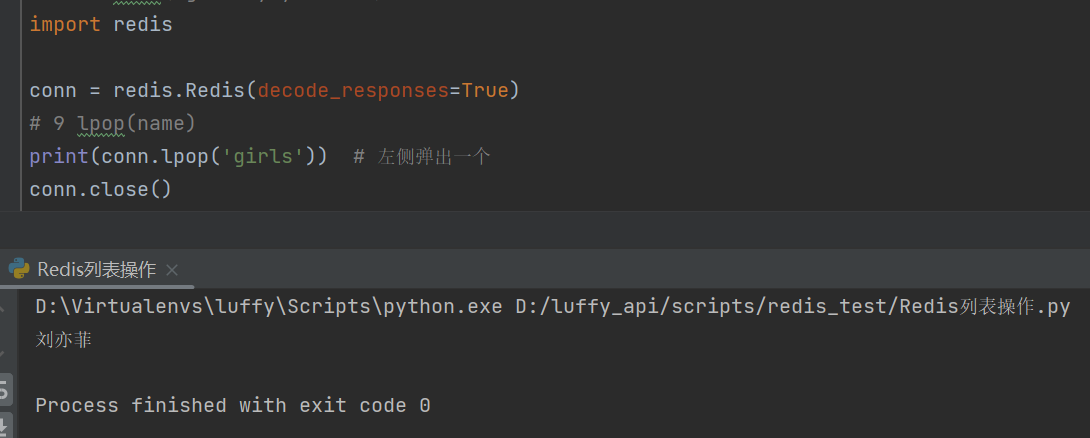Click the 左侧弹出一个 inline comment
Viewport: 1090px width, 438px height.
click(x=434, y=157)
